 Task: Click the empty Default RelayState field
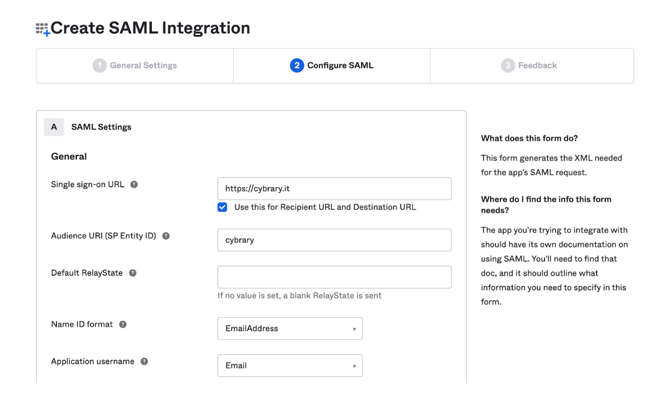[334, 277]
